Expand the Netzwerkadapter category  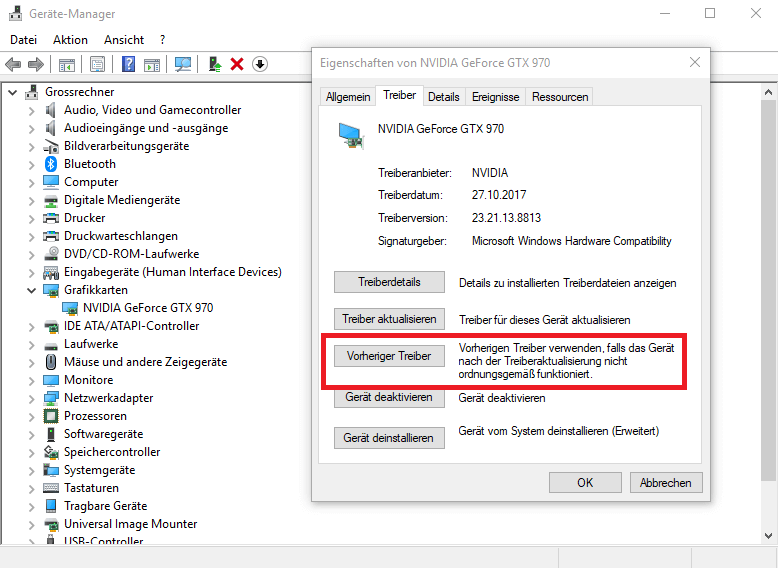click(x=31, y=398)
